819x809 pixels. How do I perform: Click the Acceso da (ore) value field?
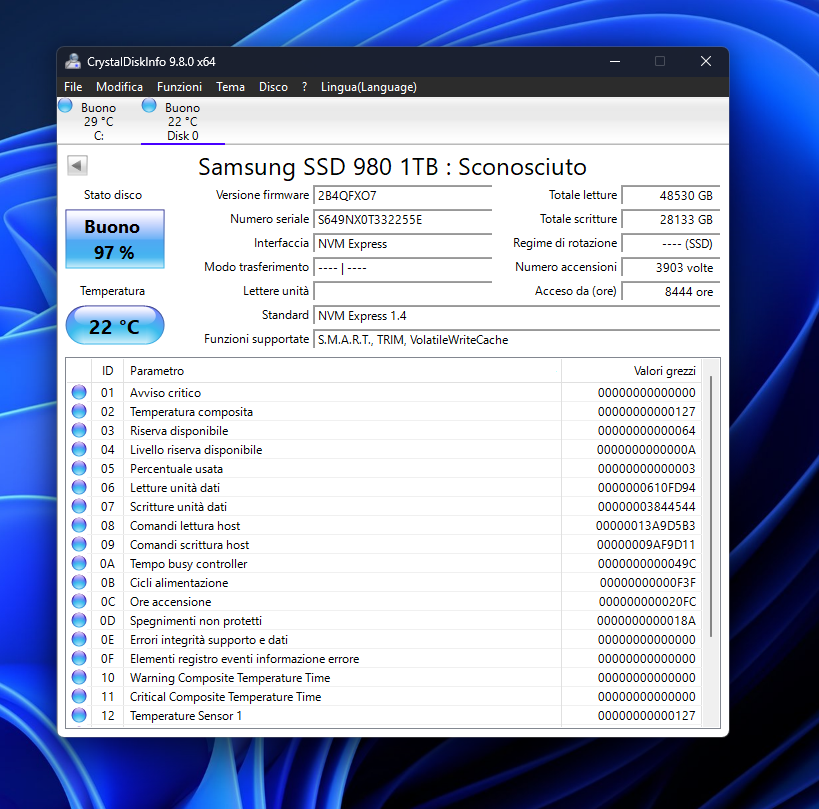pos(671,291)
